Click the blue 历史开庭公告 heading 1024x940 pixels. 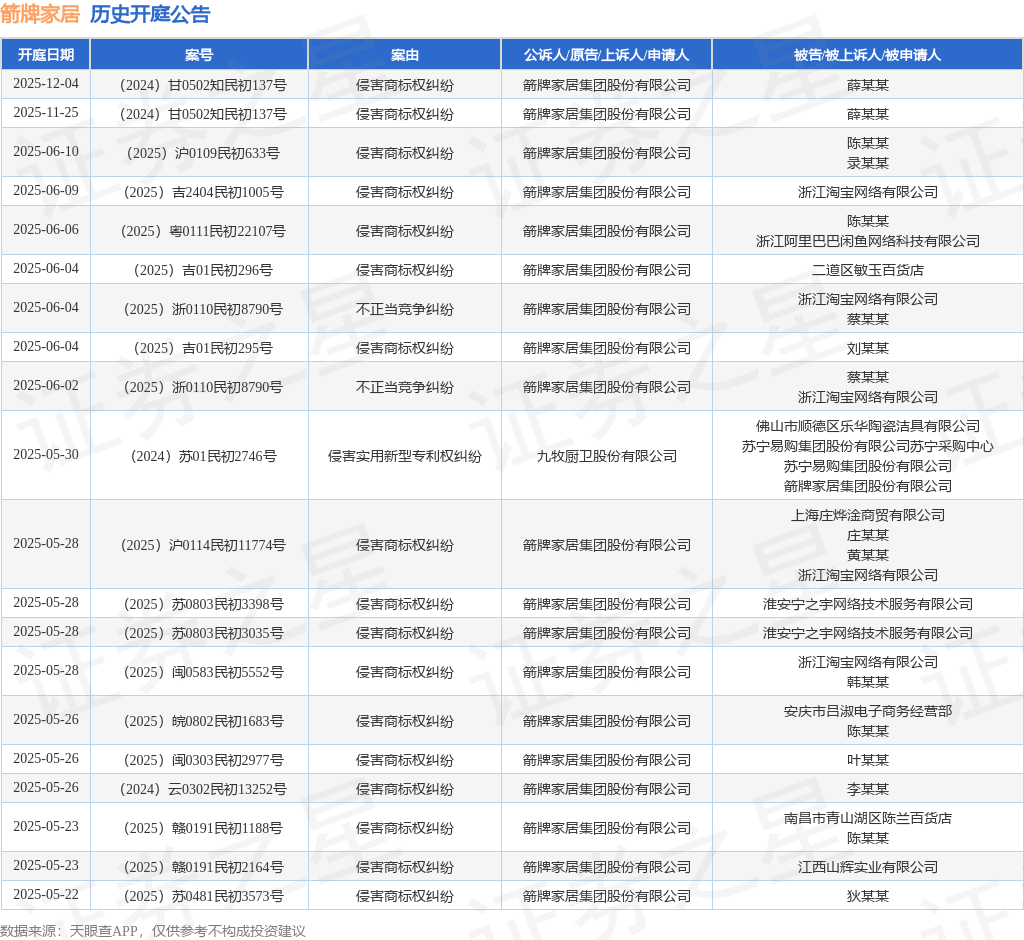click(x=150, y=14)
